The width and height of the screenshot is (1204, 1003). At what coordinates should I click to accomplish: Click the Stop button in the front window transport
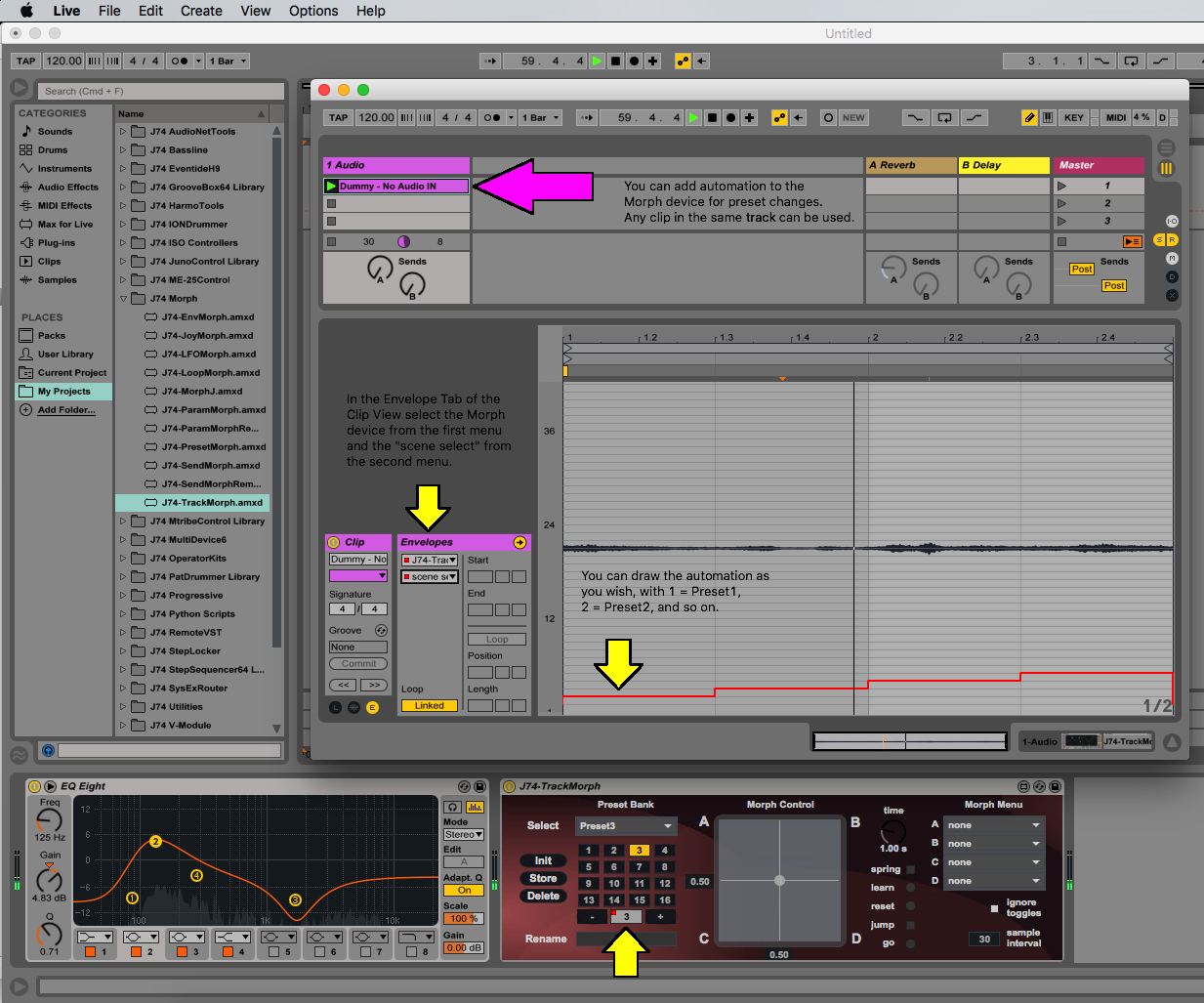coord(712,118)
